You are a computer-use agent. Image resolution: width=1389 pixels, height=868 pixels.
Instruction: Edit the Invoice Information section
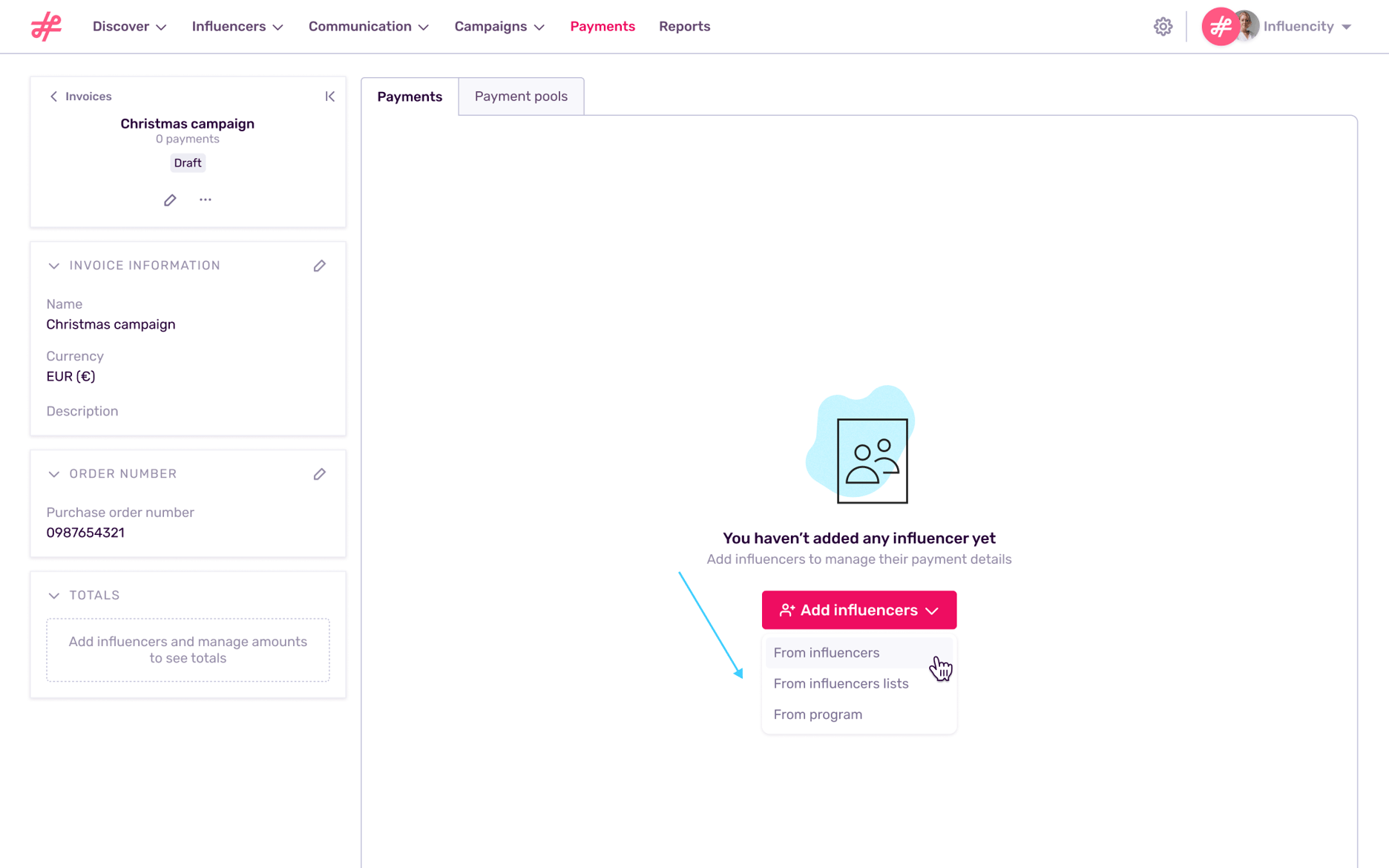320,266
